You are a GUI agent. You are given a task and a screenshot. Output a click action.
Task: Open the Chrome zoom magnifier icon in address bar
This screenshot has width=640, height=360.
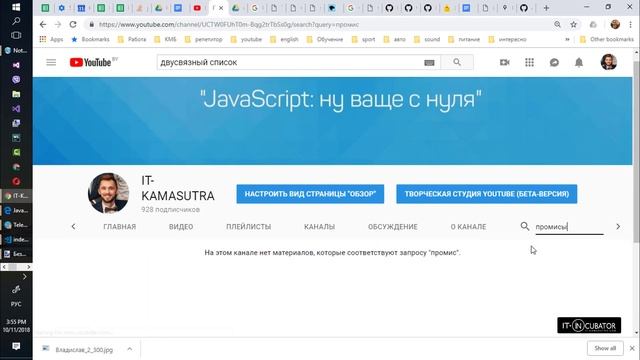558,24
